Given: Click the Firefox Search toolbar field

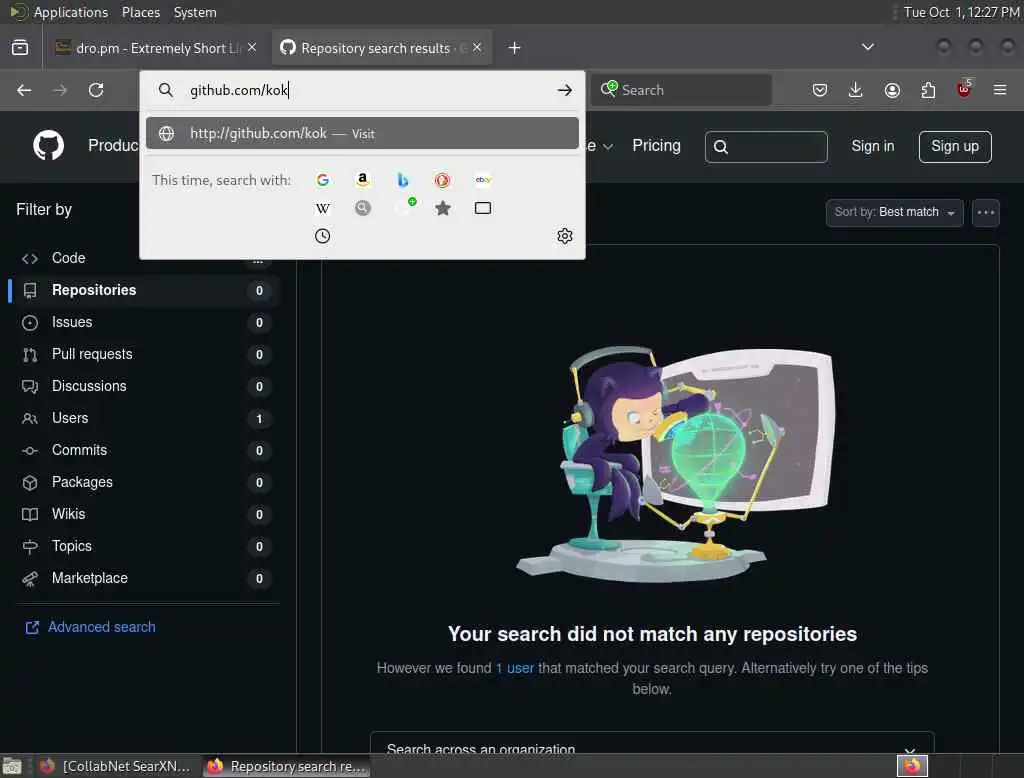Looking at the screenshot, I should 682,90.
